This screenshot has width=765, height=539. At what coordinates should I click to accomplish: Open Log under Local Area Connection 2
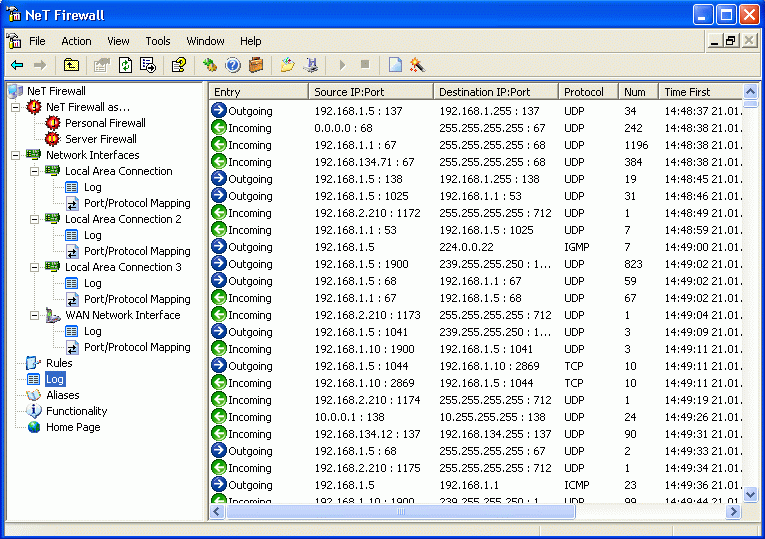pos(92,235)
